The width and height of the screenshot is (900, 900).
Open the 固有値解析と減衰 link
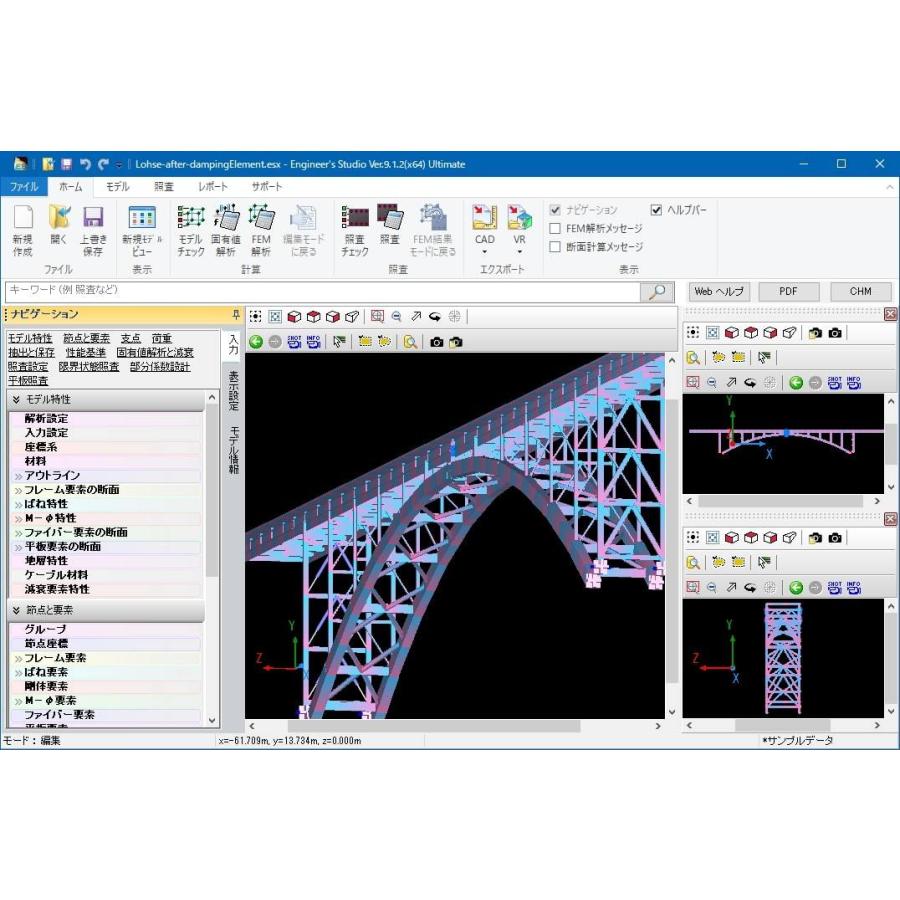[x=155, y=352]
